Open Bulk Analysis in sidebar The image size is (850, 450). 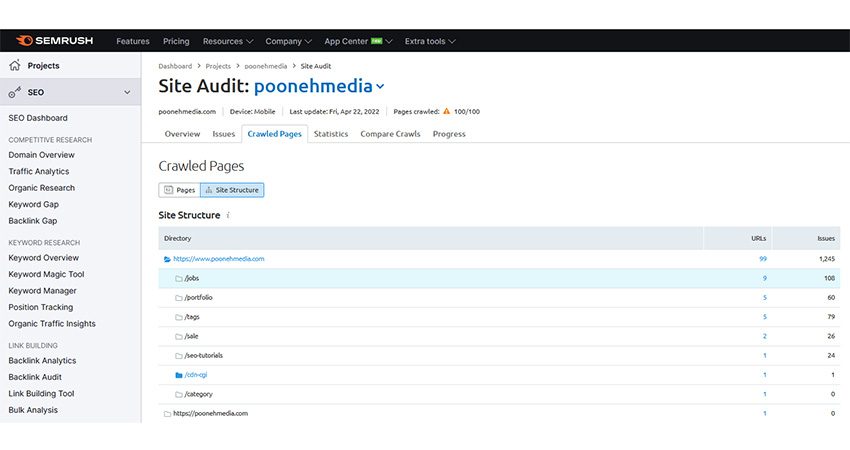point(33,410)
